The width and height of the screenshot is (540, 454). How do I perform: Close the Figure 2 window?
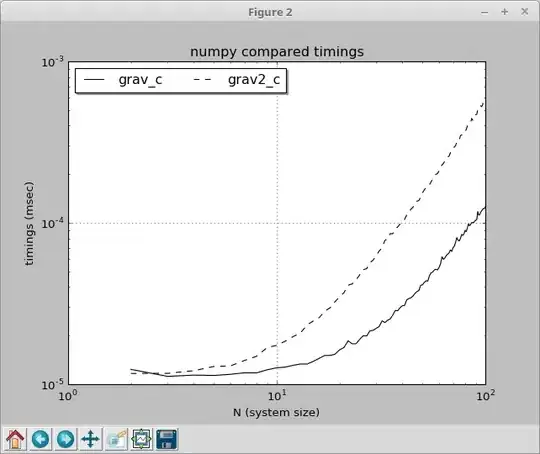[525, 12]
